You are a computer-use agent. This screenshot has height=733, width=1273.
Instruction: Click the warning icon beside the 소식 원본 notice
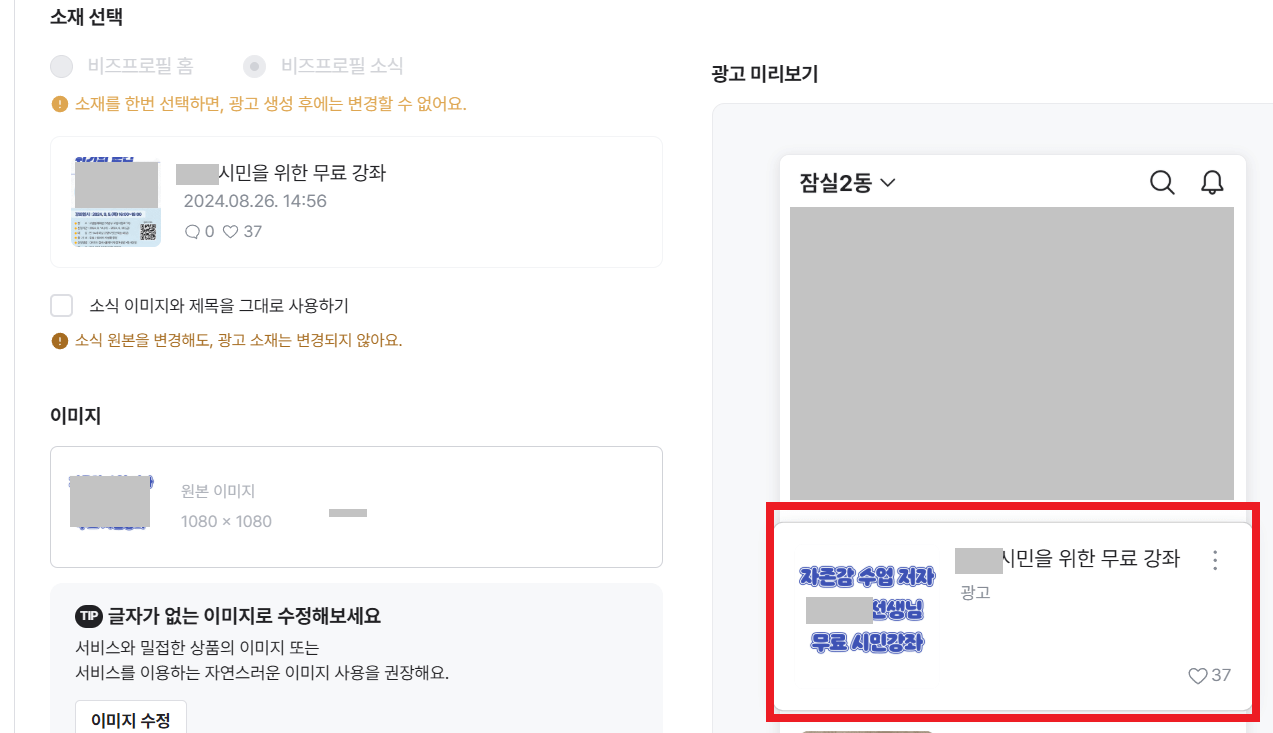[59, 341]
